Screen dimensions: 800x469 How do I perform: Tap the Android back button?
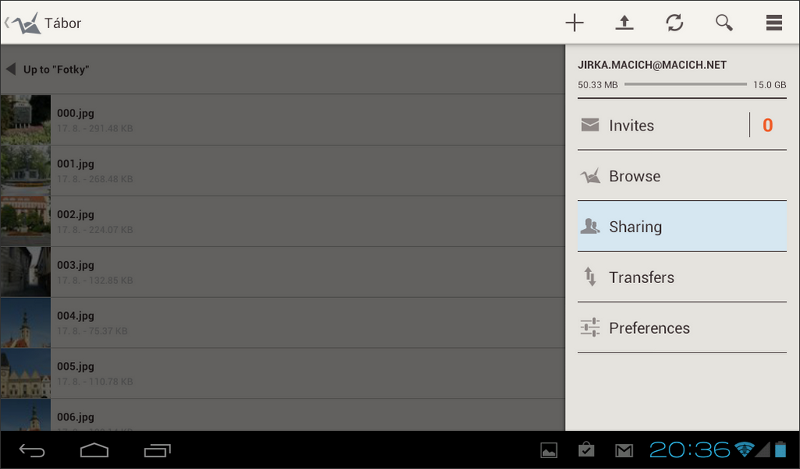click(32, 450)
